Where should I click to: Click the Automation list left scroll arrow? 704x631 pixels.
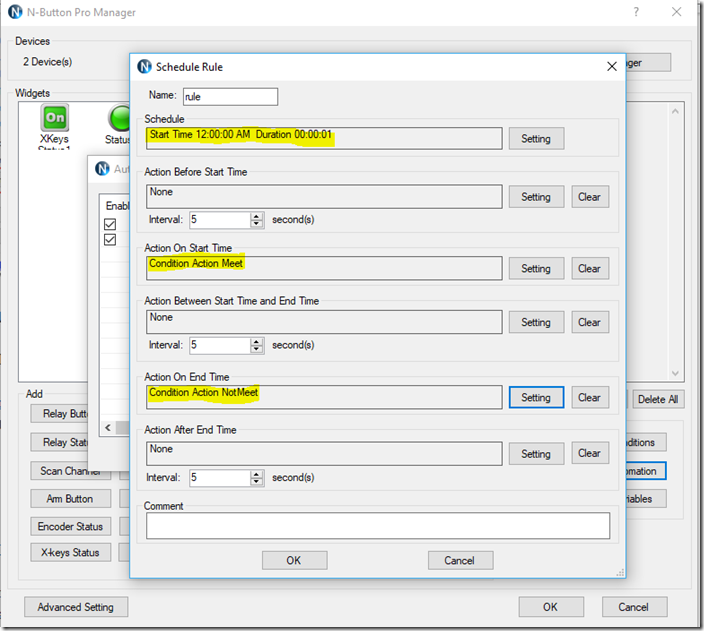108,427
